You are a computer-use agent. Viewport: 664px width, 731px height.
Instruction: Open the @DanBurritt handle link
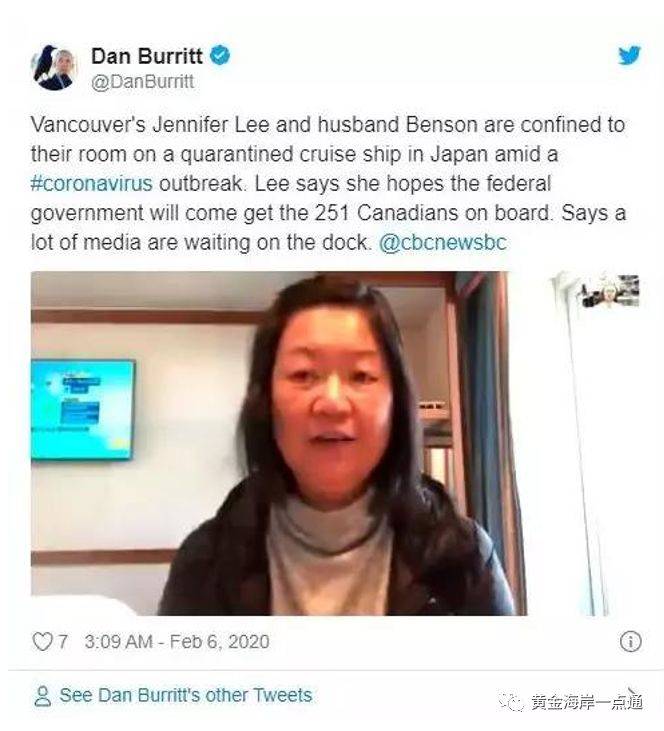[x=143, y=82]
